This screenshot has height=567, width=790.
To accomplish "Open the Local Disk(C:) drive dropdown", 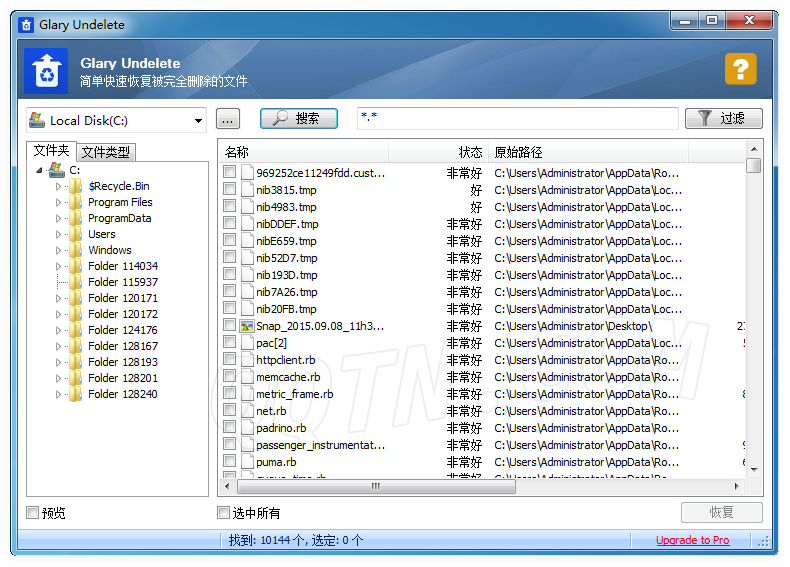I will point(198,120).
